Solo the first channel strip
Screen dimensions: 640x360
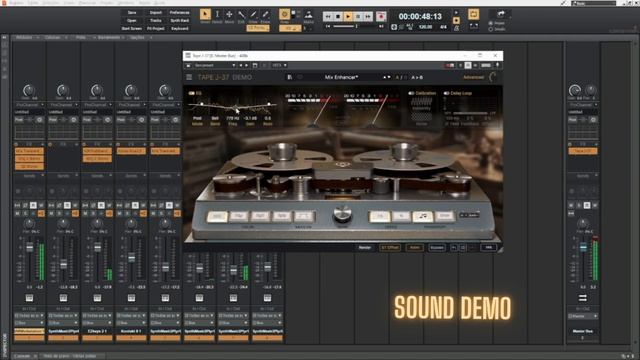[25, 213]
